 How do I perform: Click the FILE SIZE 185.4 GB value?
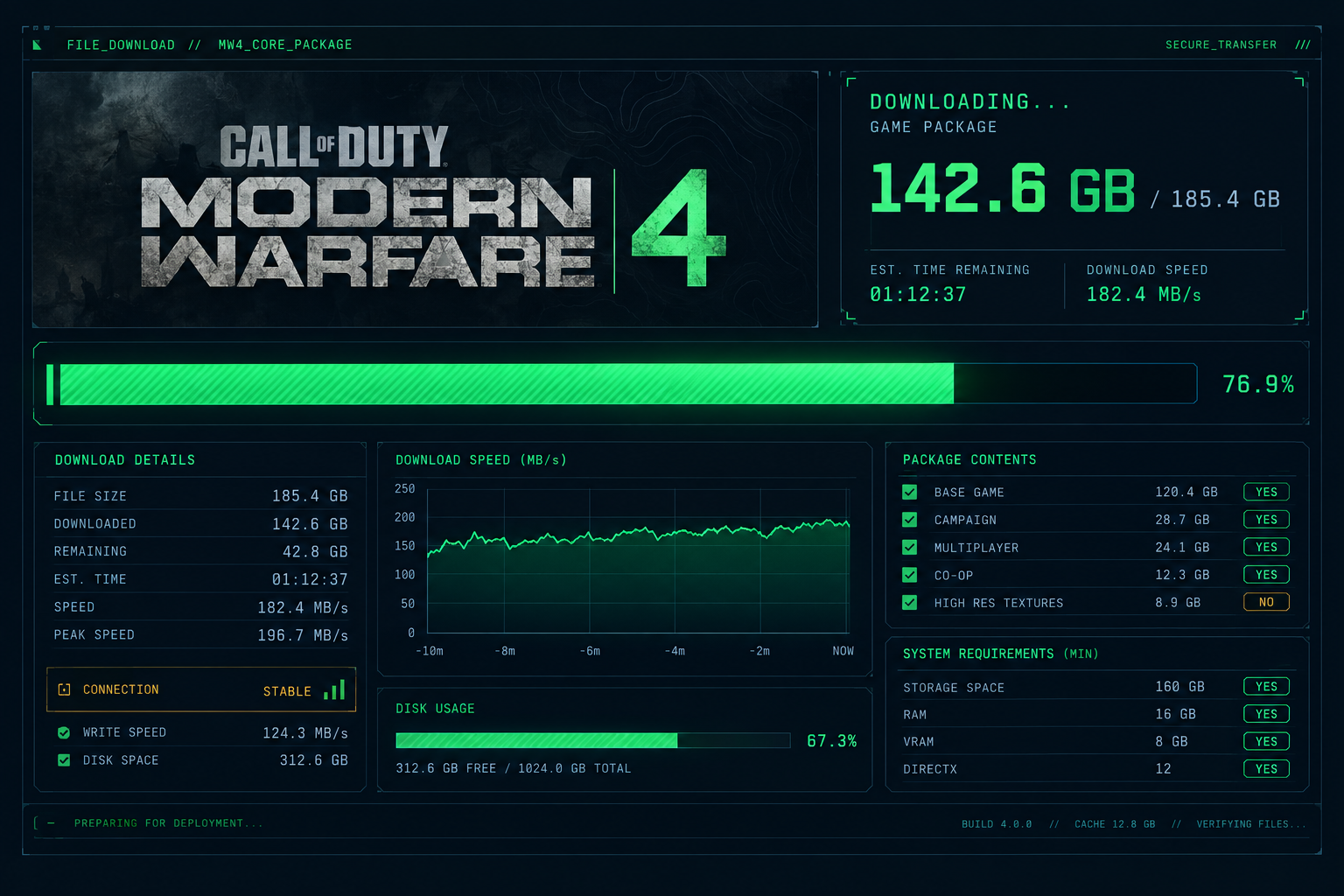coord(310,496)
